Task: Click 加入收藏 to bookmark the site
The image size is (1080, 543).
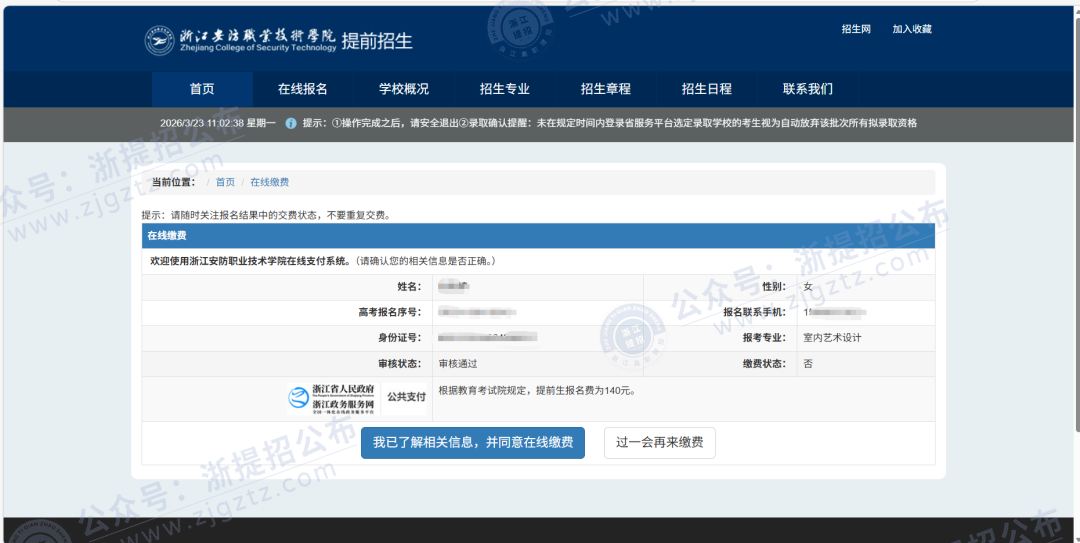Action: (x=911, y=29)
